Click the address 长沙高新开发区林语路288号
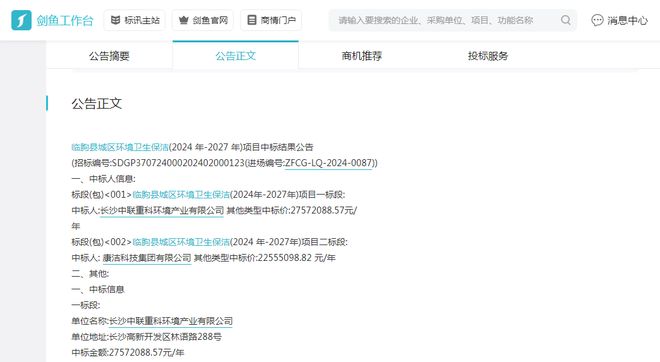The height and width of the screenshot is (362, 660). [165, 337]
